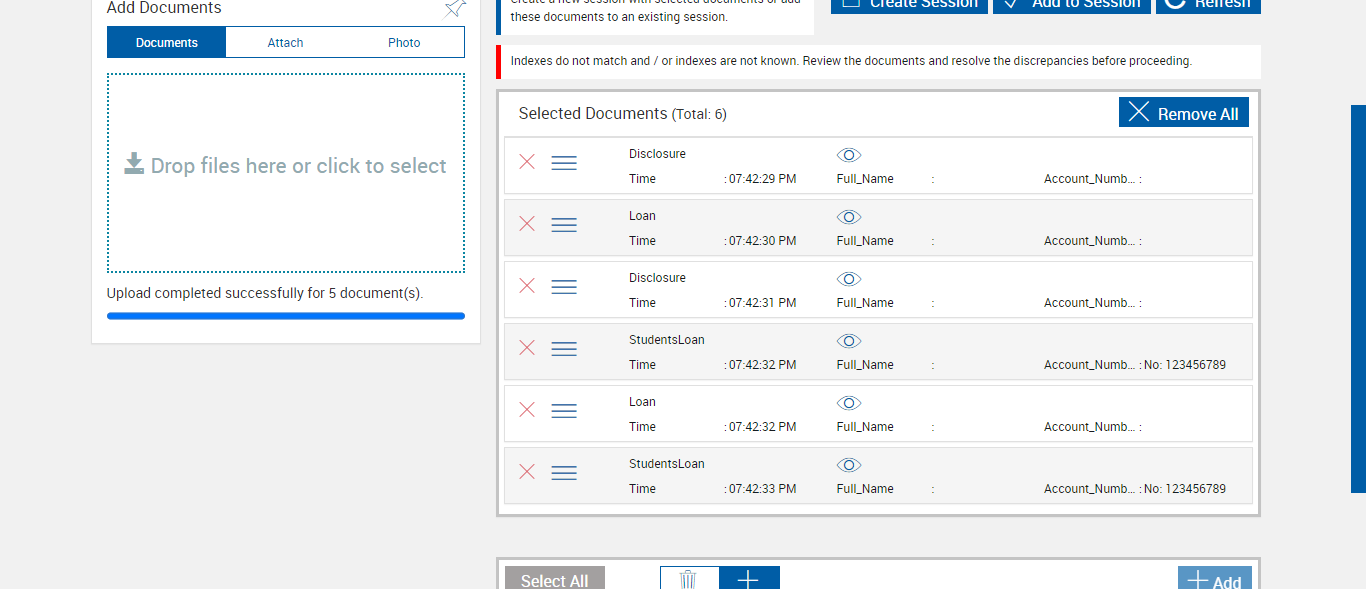Click the upload progress bar

click(286, 316)
